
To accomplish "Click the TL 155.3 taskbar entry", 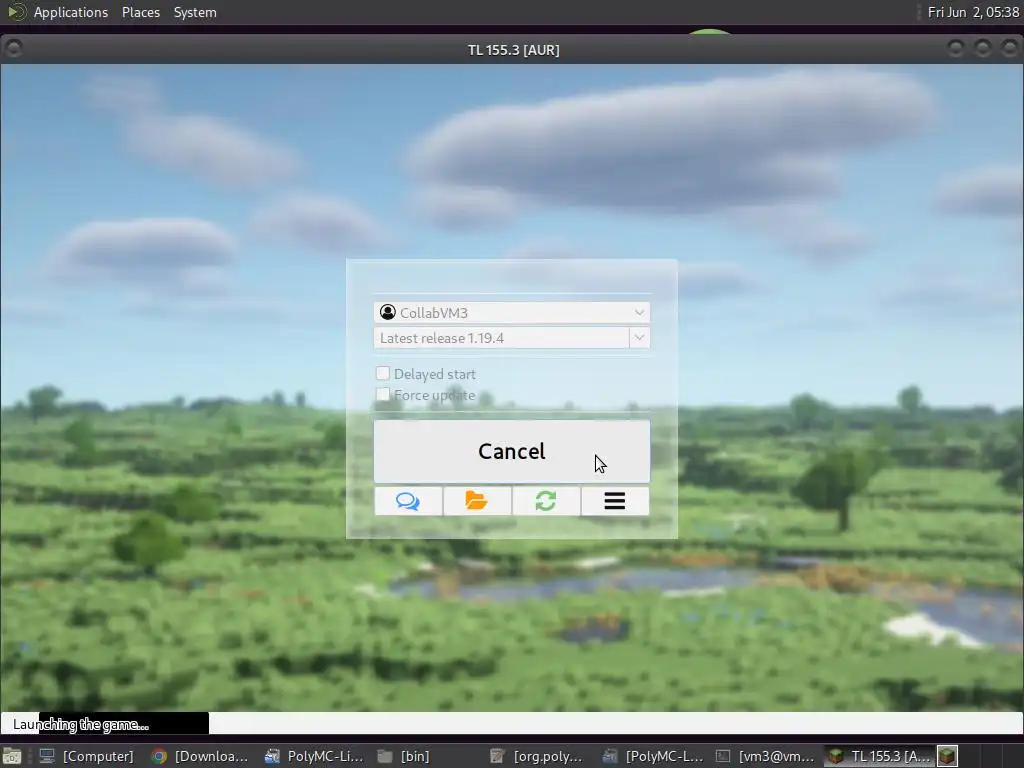I will pos(879,756).
